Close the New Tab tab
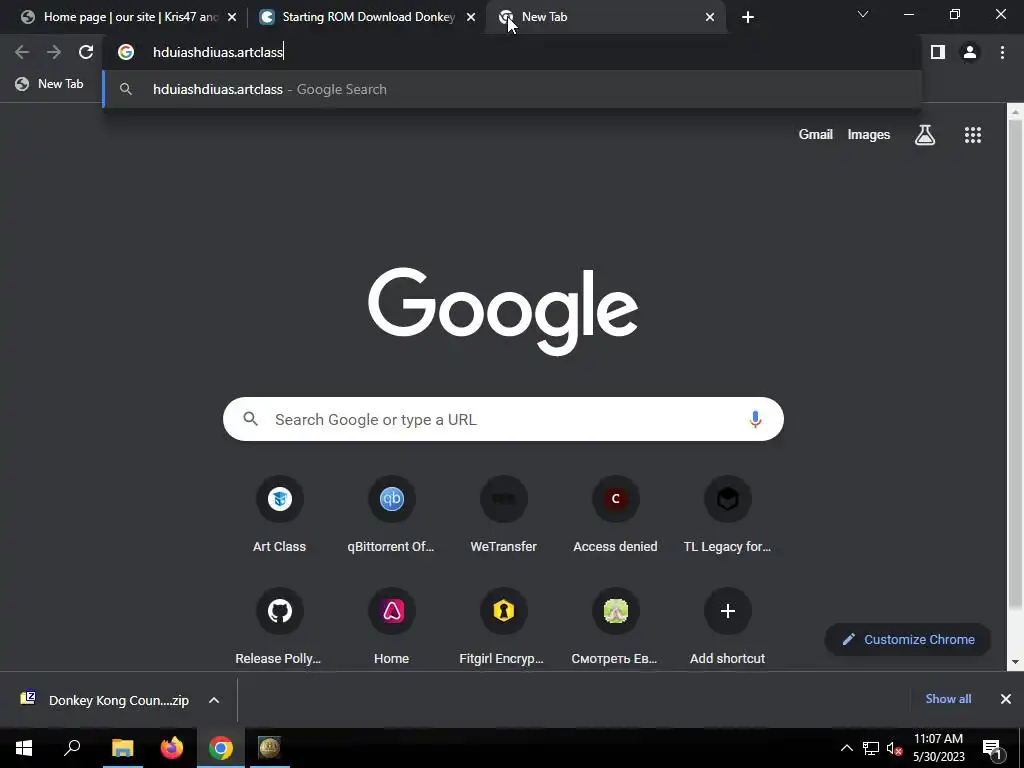This screenshot has height=768, width=1024. coord(710,17)
